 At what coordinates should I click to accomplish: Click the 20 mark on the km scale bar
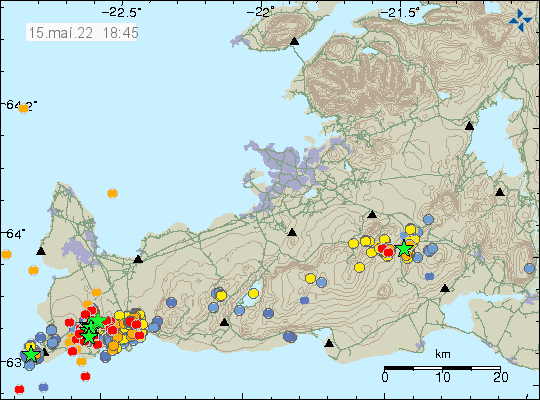tap(500, 377)
